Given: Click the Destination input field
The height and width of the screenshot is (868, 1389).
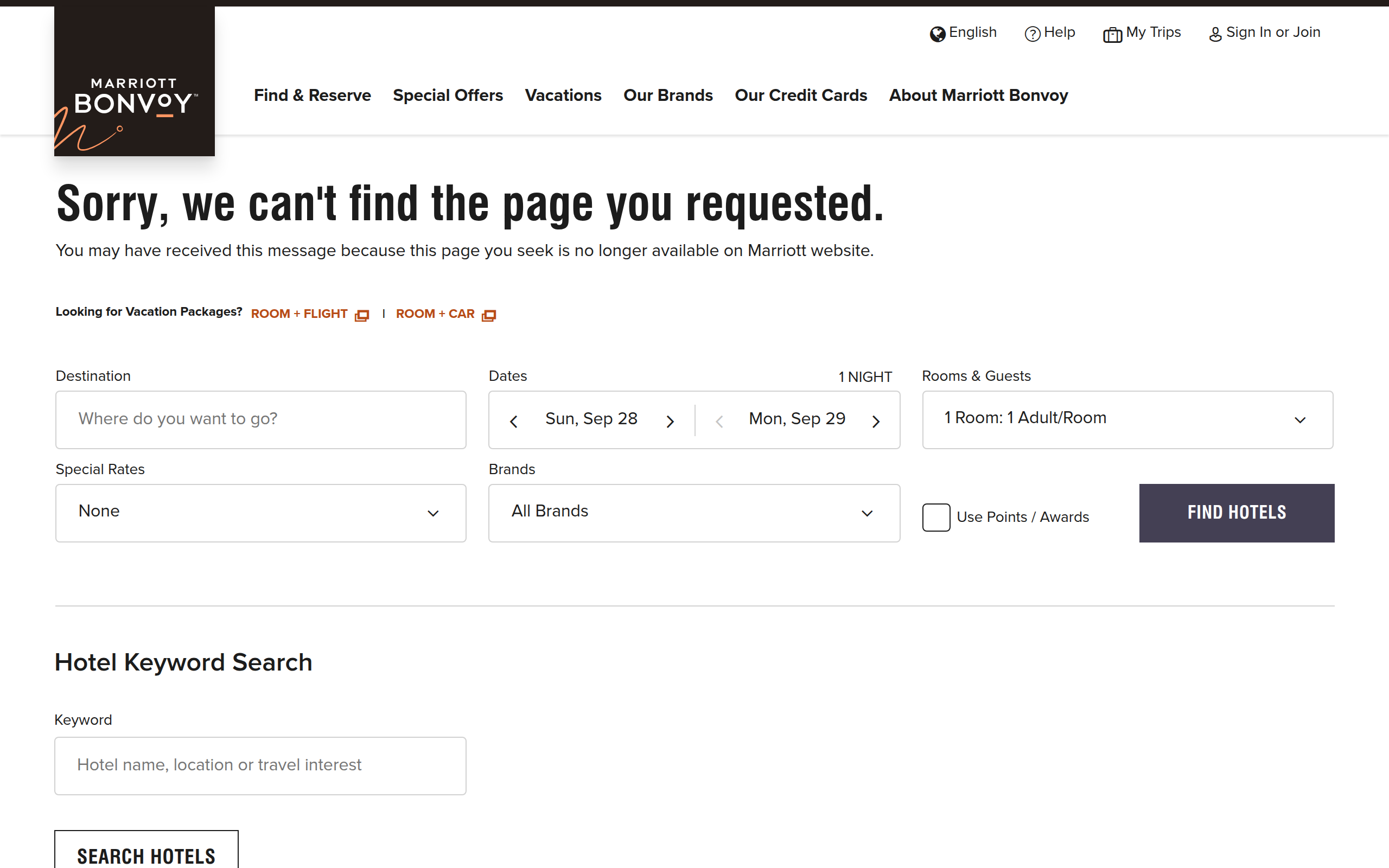Looking at the screenshot, I should tap(260, 420).
